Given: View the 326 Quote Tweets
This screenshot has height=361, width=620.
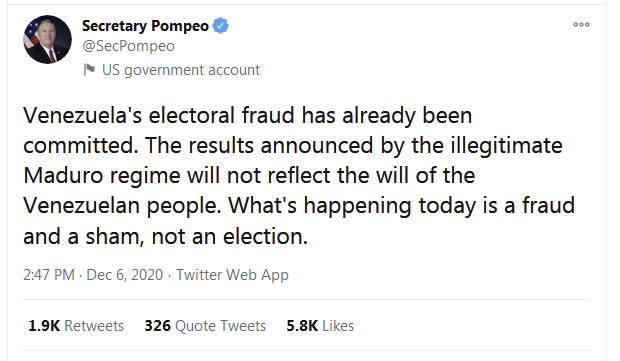Looking at the screenshot, I should (x=205, y=326).
